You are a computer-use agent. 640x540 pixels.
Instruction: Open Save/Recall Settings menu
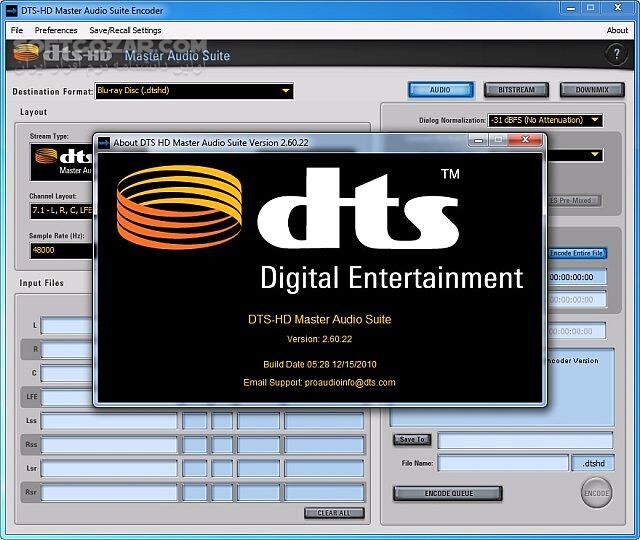pos(125,30)
